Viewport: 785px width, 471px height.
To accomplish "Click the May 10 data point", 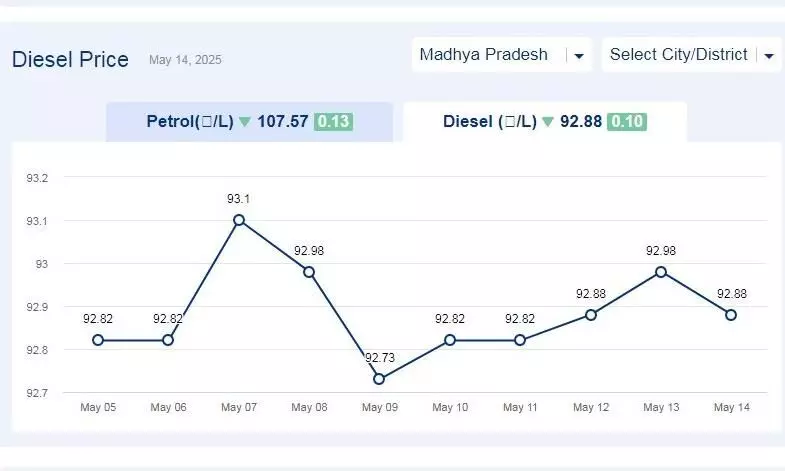I will click(450, 340).
